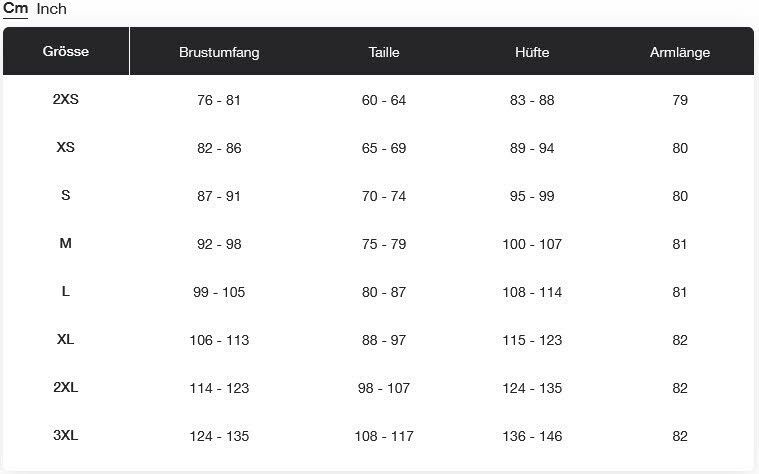759x474 pixels.
Task: Switch to the Inch tab
Action: (51, 9)
